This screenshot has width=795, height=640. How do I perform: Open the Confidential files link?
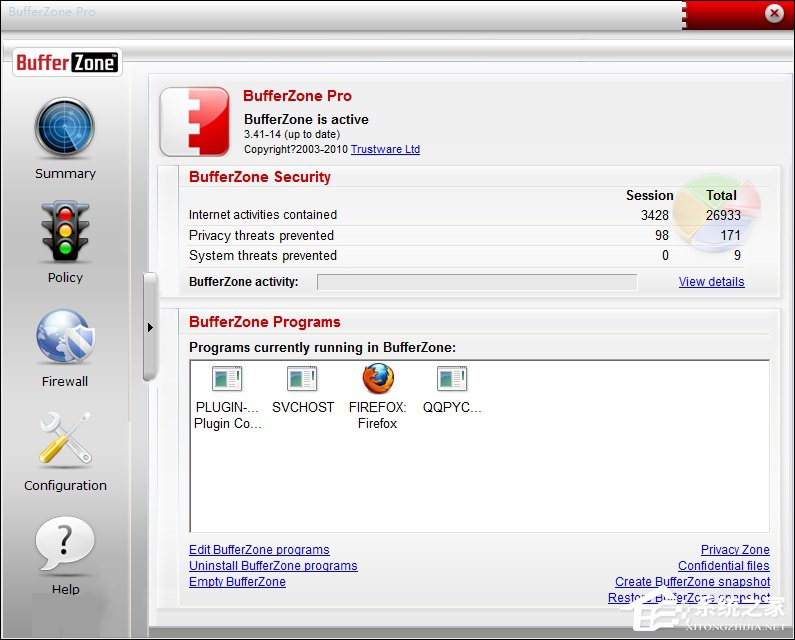click(x=724, y=565)
